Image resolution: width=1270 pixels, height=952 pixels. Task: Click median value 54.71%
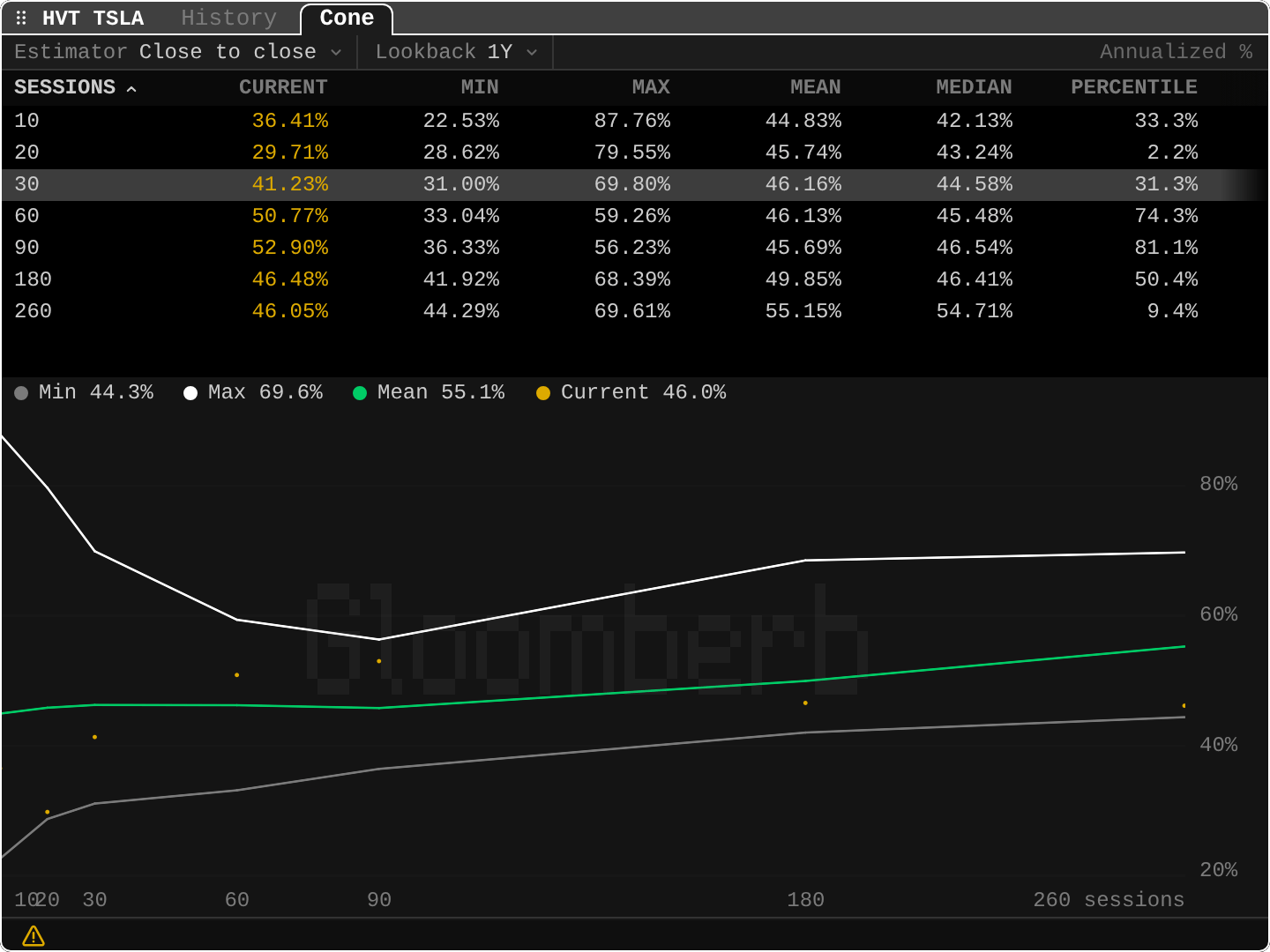pos(975,311)
